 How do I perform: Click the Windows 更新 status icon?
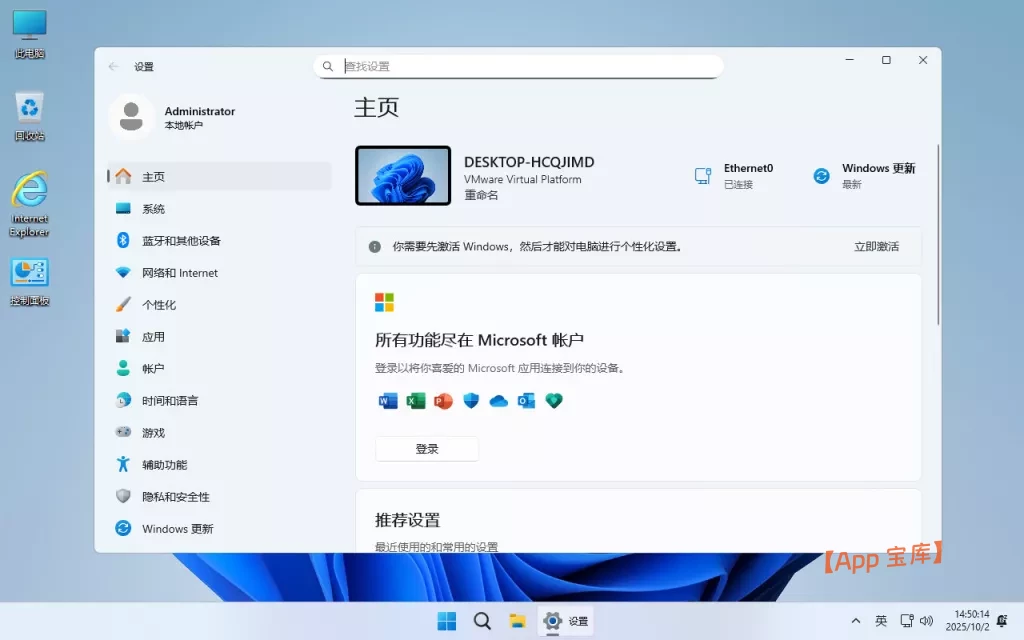click(820, 176)
